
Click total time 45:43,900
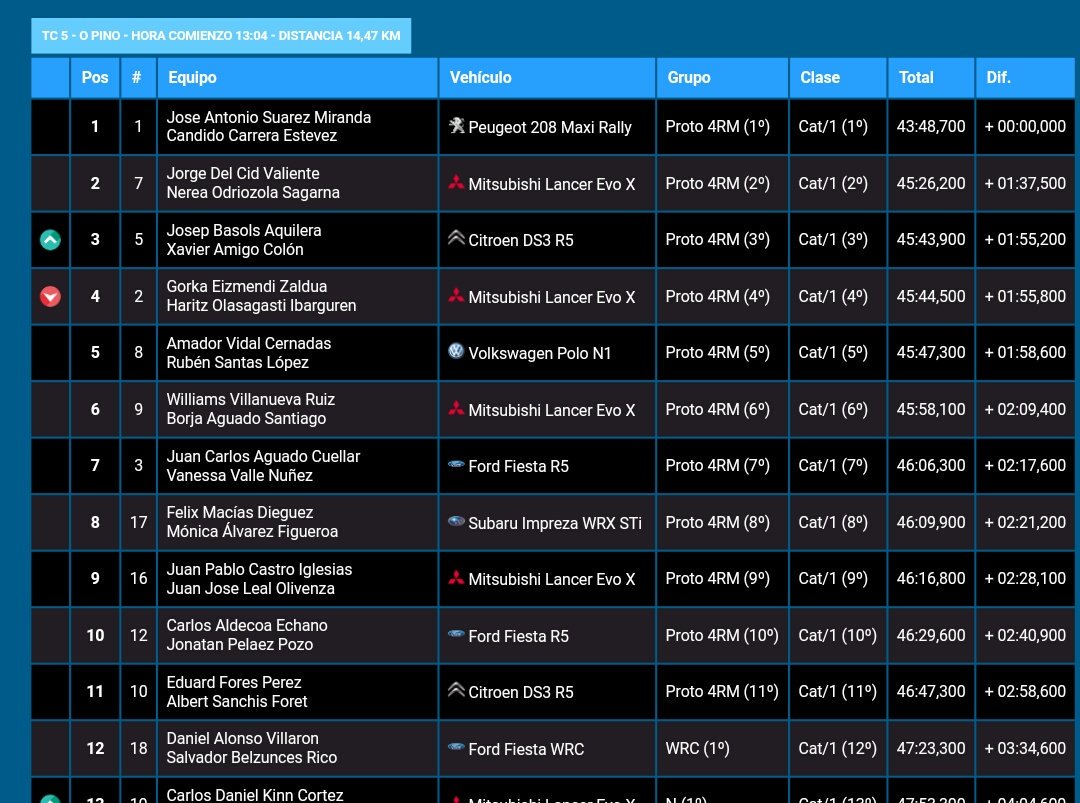[x=931, y=240]
